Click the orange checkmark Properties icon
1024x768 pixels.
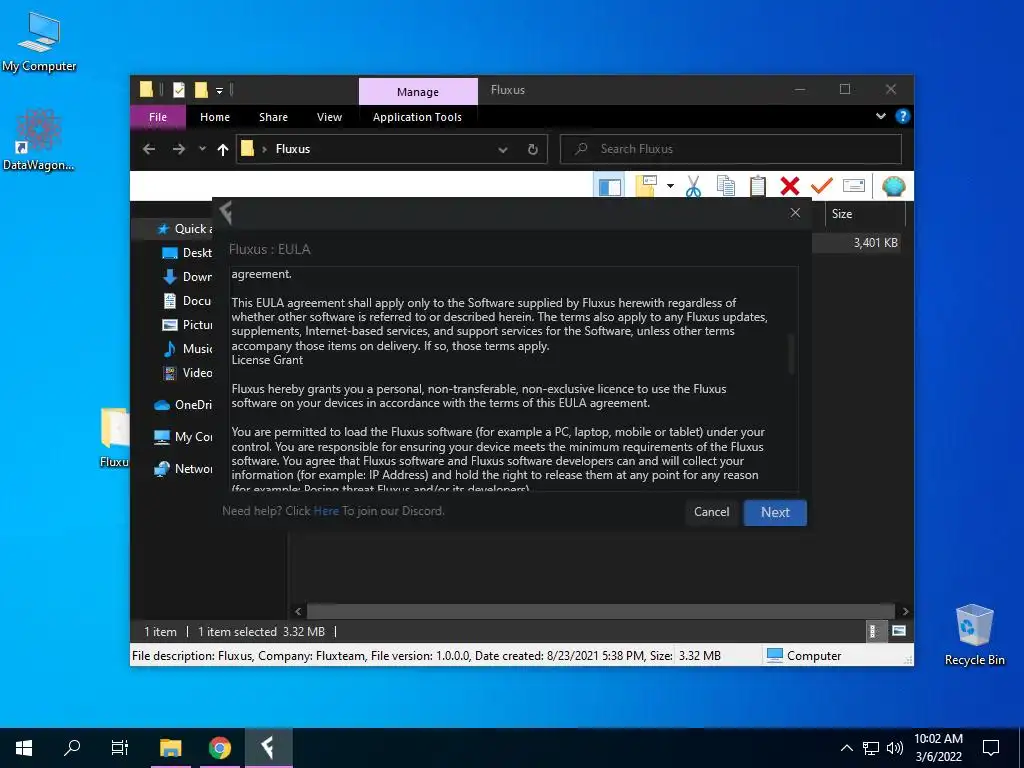(x=821, y=186)
